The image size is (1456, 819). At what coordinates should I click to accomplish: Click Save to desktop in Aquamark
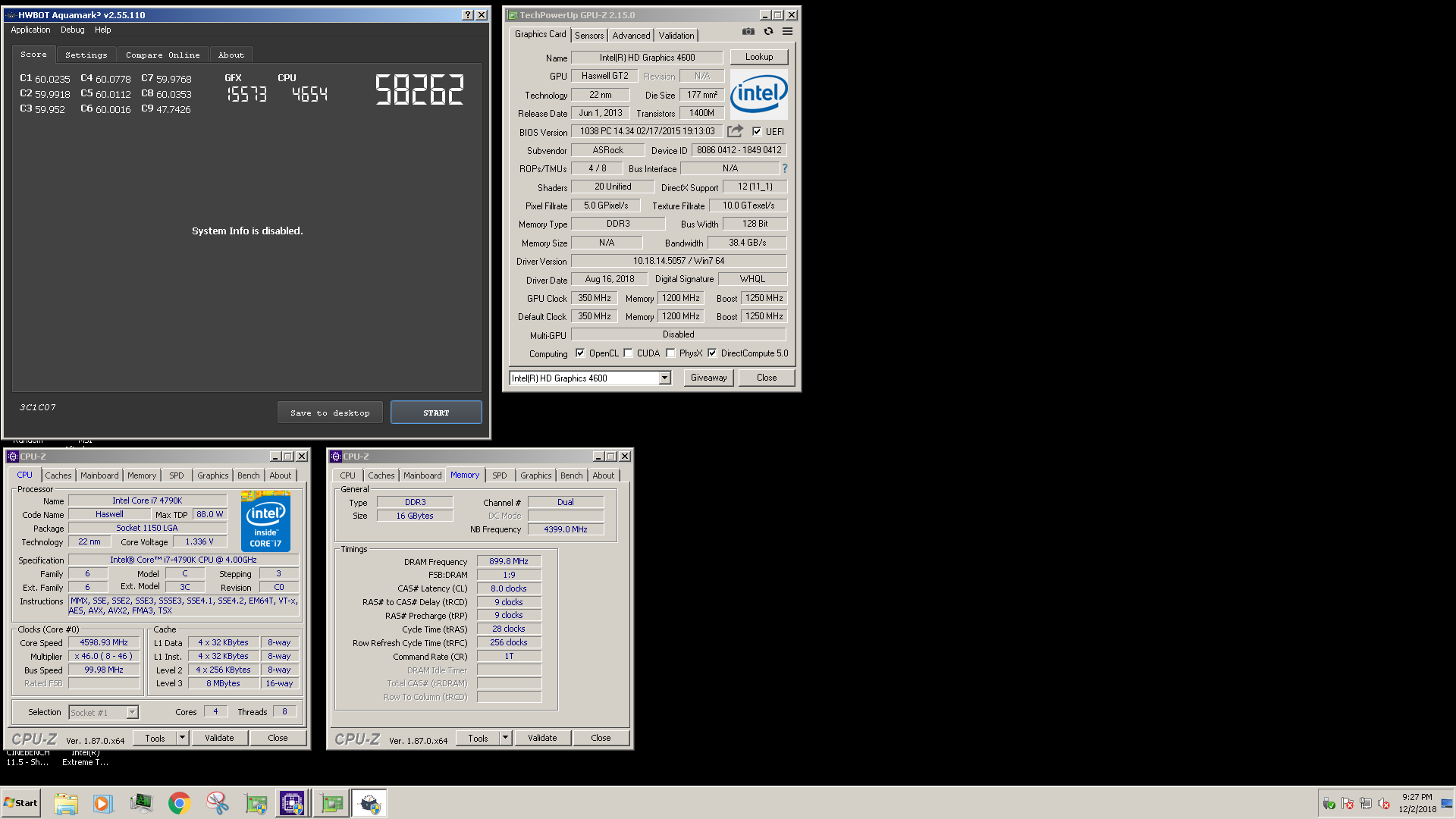click(330, 413)
